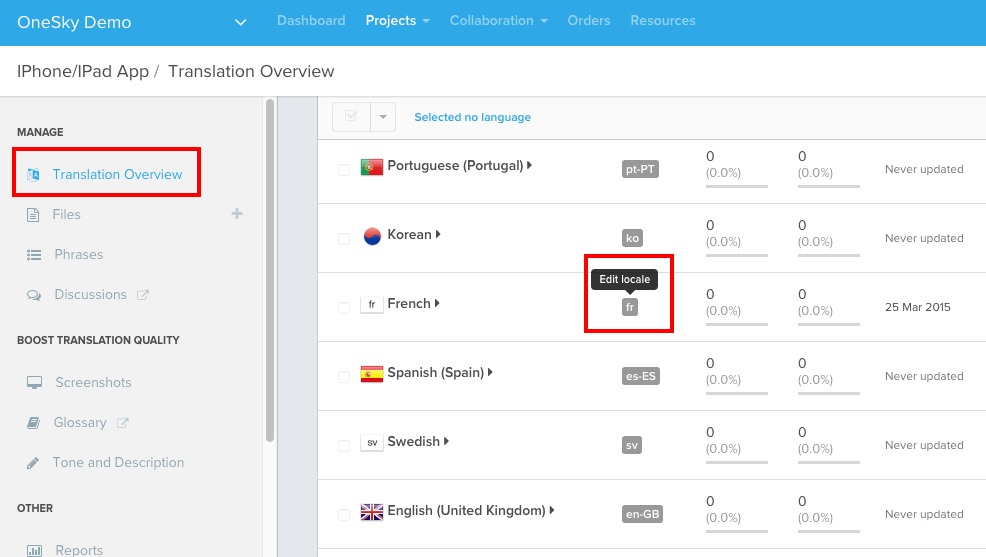Open the Glossary book icon
This screenshot has height=557, width=986.
point(33,422)
